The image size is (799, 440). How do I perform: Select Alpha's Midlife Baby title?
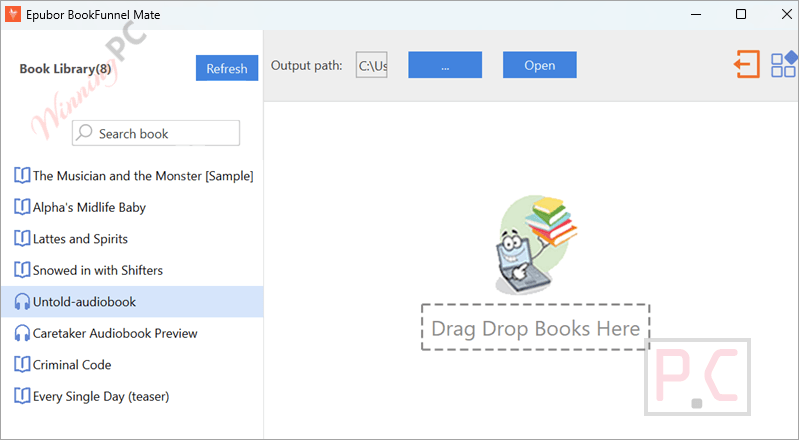click(89, 208)
